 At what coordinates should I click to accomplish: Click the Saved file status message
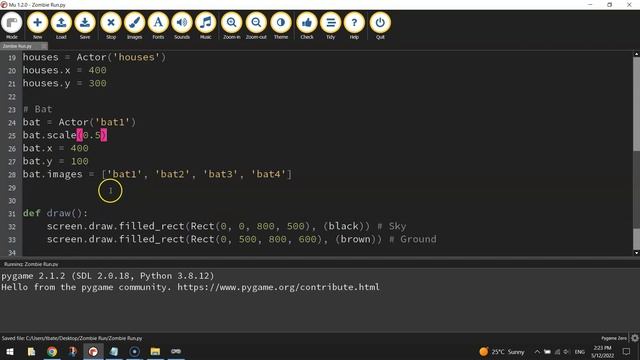pyautogui.click(x=72, y=338)
